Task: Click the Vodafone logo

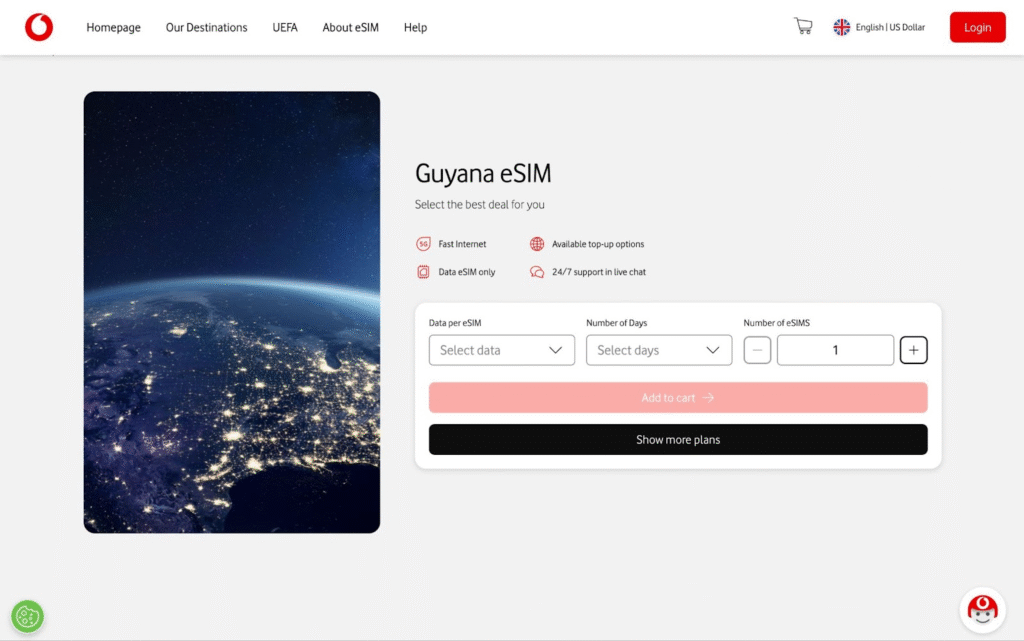Action: [38, 27]
